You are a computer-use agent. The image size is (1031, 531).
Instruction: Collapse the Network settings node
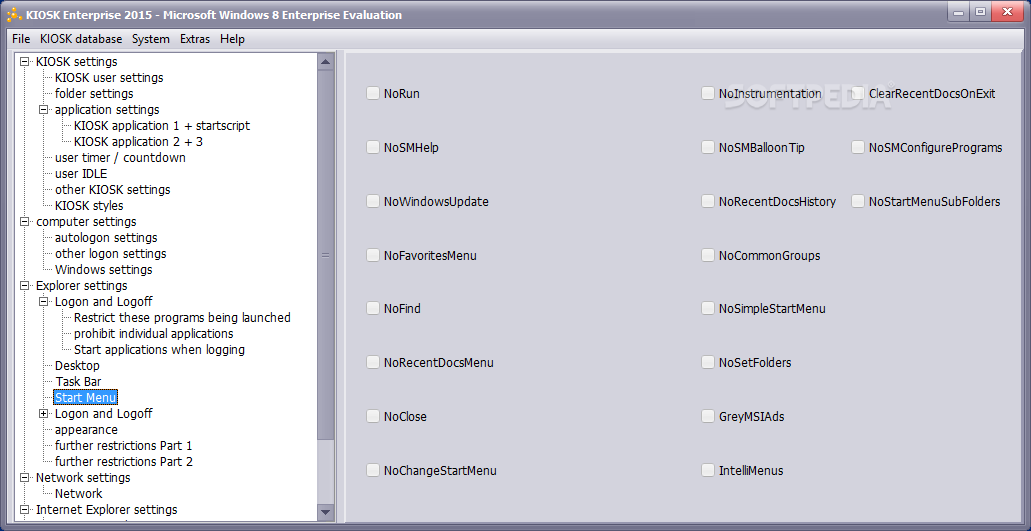25,478
